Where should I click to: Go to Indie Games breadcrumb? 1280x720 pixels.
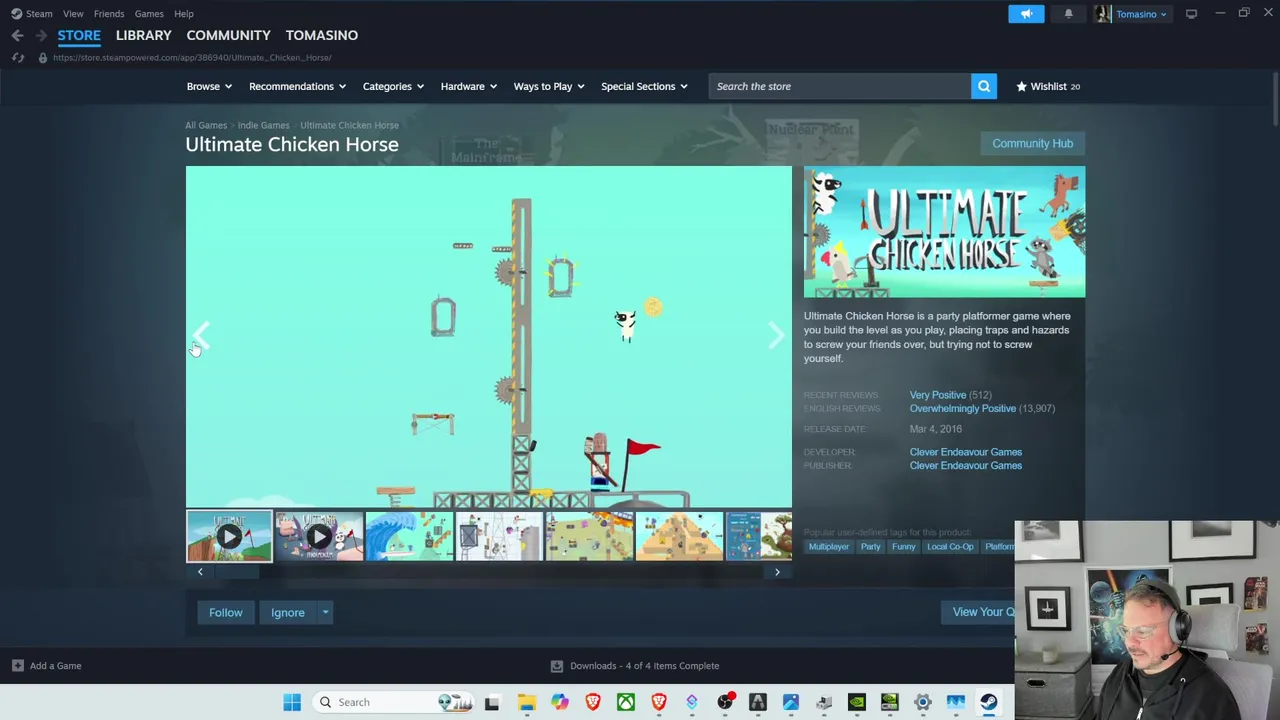coord(263,125)
